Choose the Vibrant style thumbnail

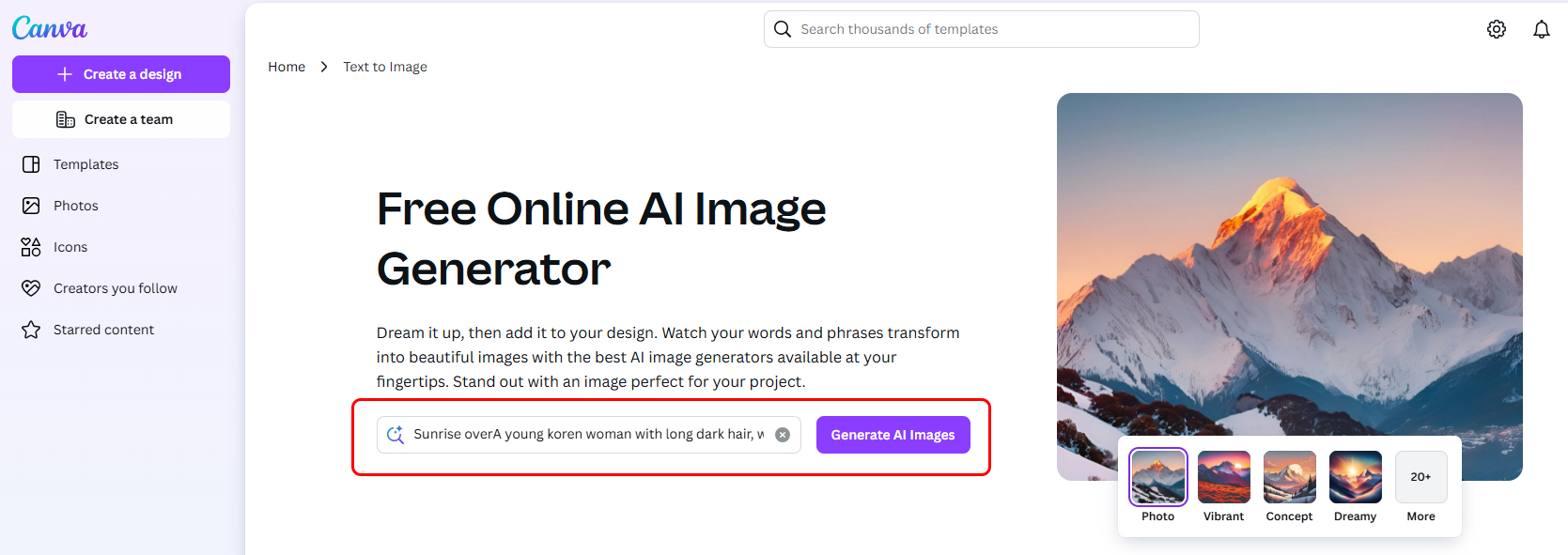pos(1223,477)
